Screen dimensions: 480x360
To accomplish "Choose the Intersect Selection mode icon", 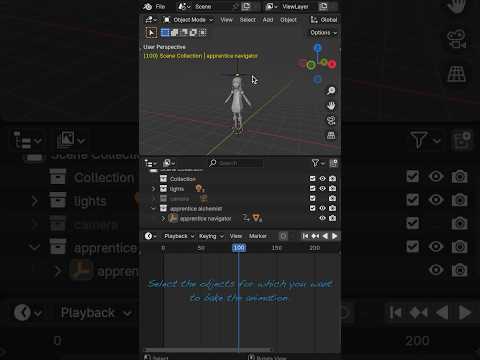I will [202, 32].
